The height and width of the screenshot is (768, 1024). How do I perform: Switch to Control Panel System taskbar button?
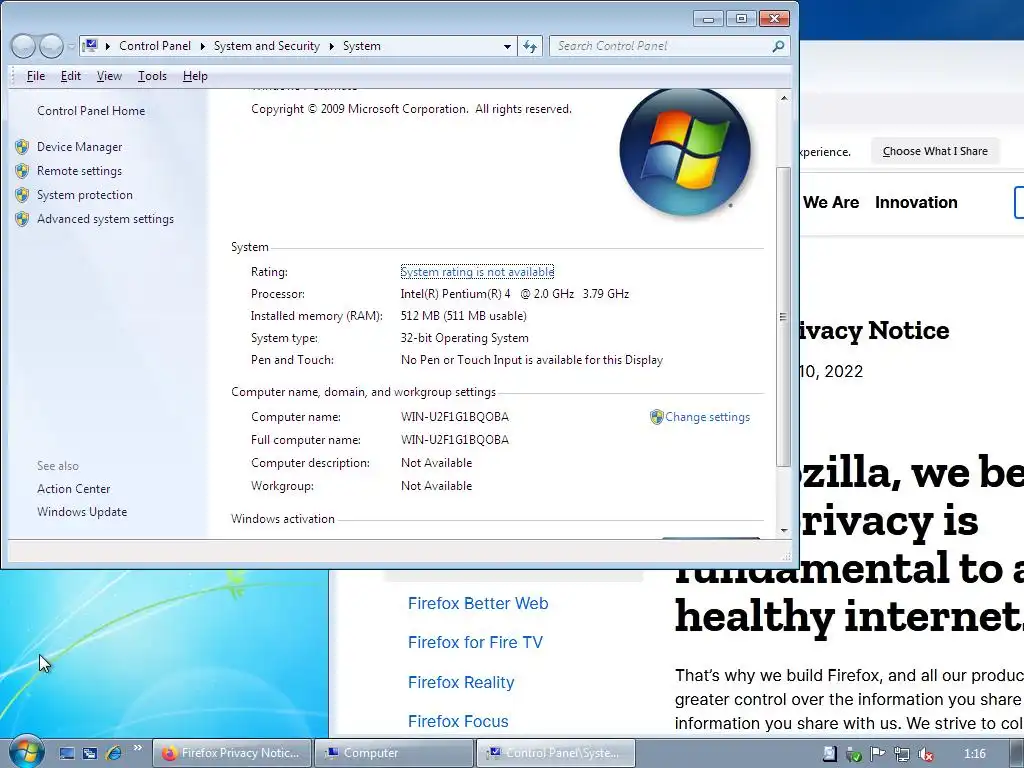click(555, 754)
